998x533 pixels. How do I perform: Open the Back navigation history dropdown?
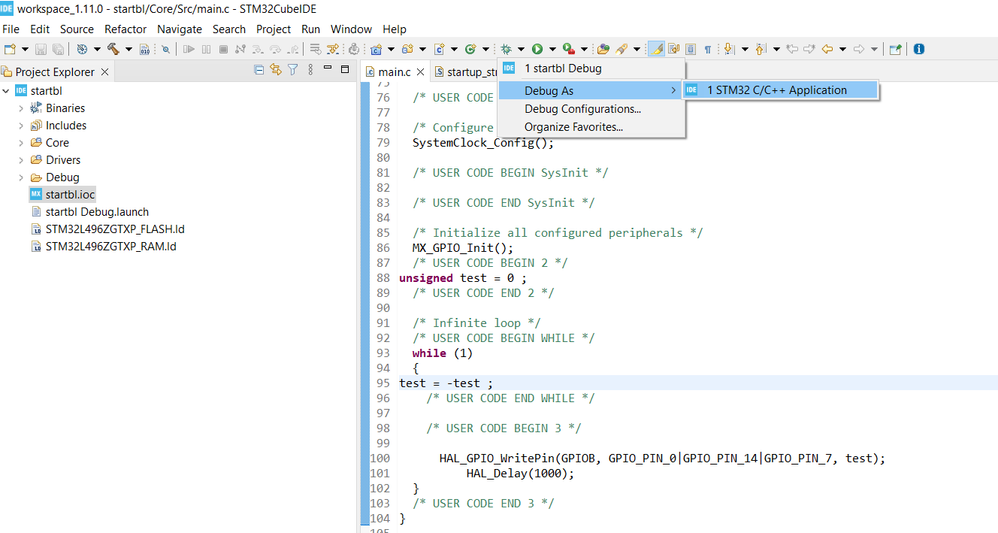pos(843,49)
